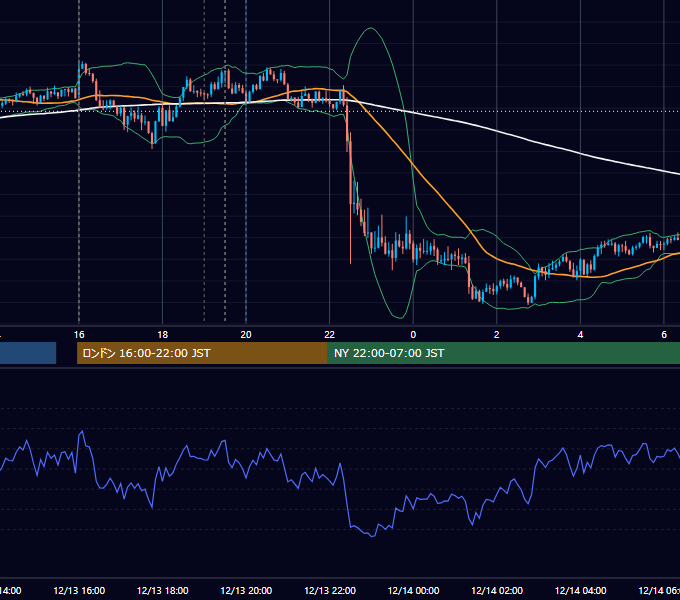Click the ロンドン 16:00-22:00 JST session bar
Screen dimensions: 680x600
click(x=202, y=353)
